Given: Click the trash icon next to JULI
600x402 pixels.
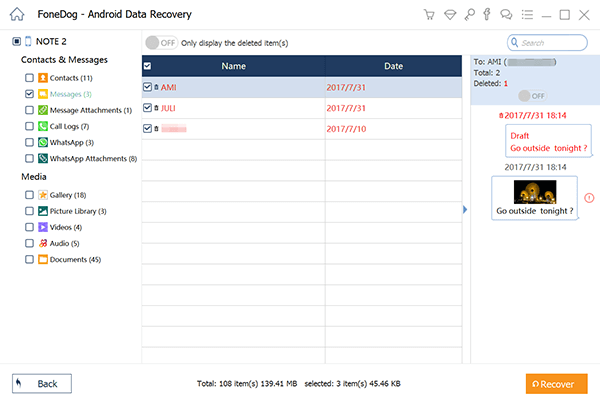Looking at the screenshot, I should (156, 108).
